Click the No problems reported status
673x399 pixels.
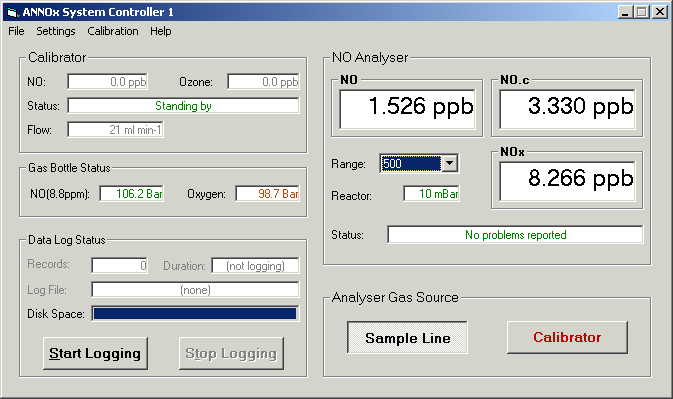pos(515,235)
